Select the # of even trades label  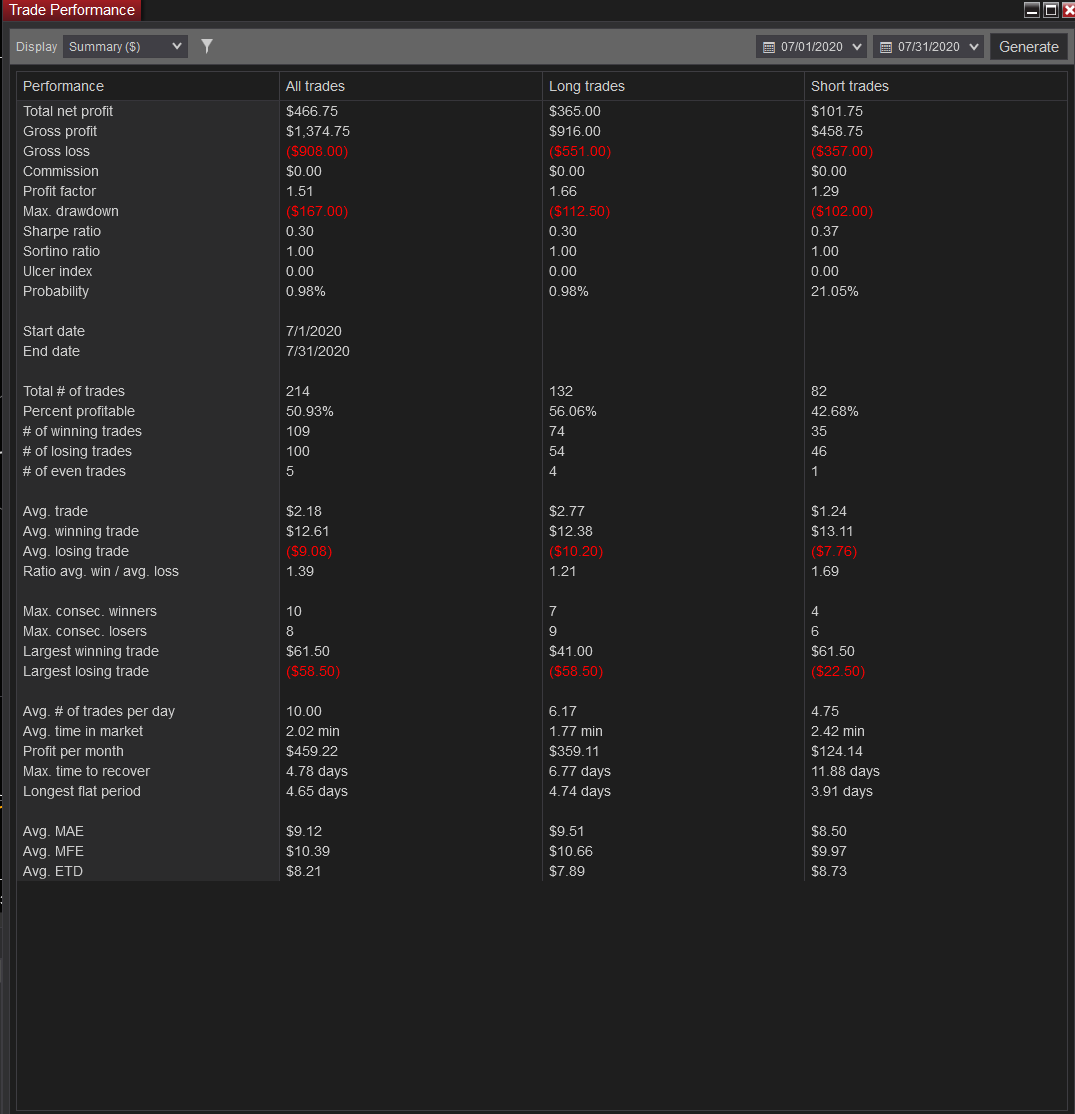coord(74,471)
